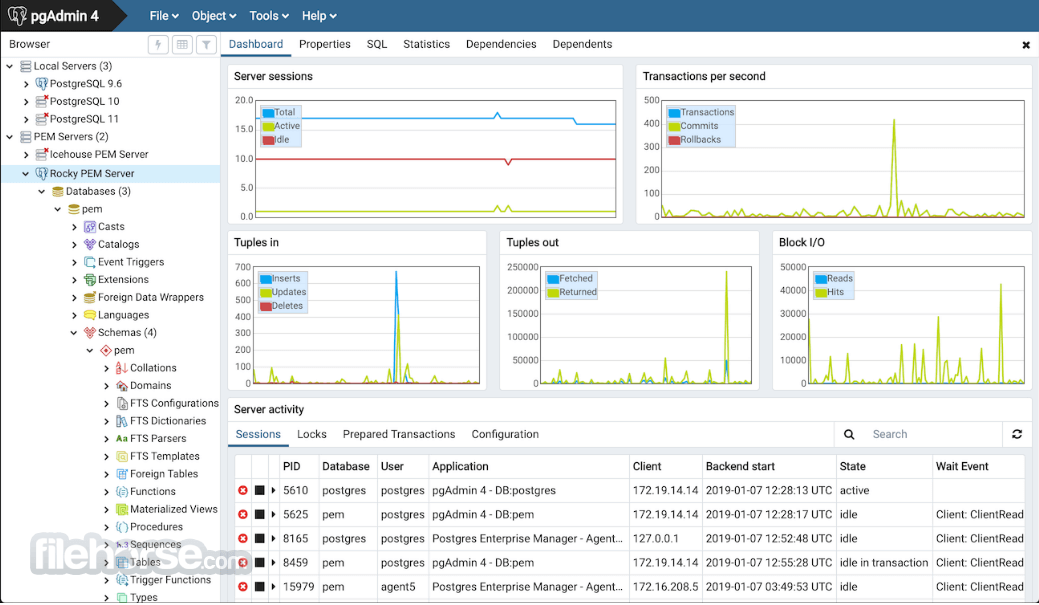The height and width of the screenshot is (605, 1039).
Task: Open the Object menu
Action: pos(213,16)
